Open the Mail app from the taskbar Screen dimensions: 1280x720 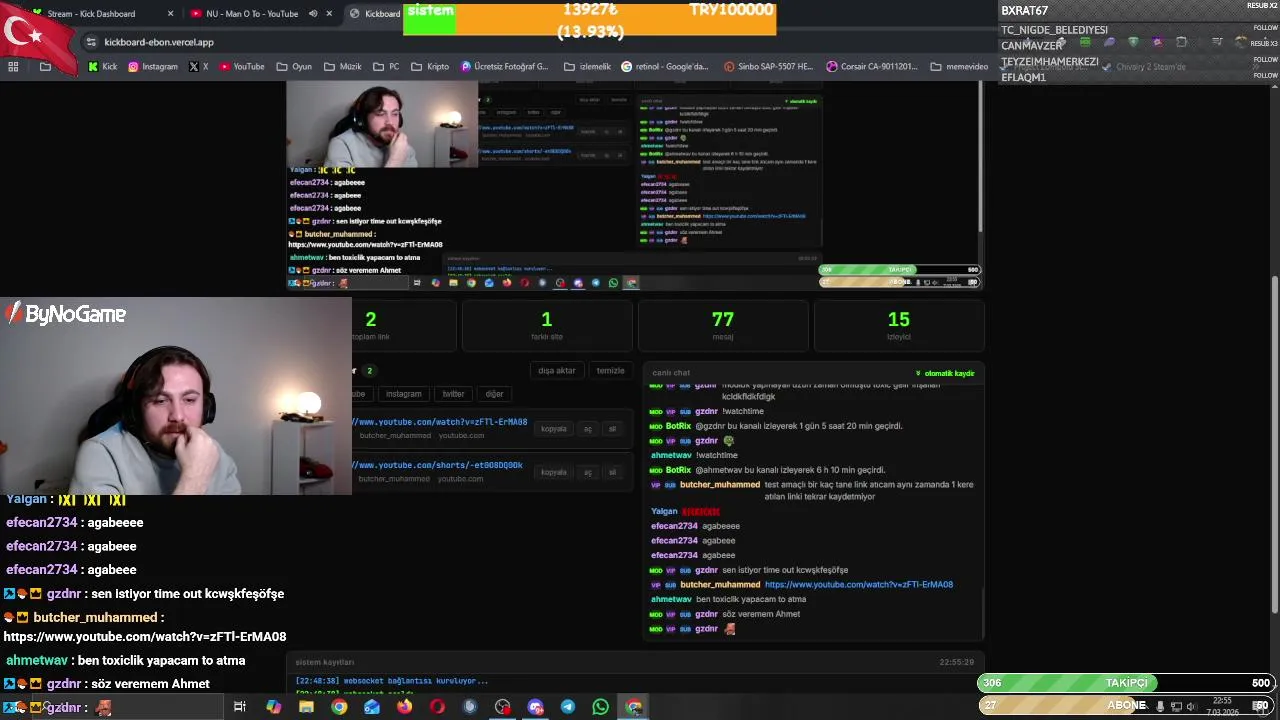[x=372, y=707]
